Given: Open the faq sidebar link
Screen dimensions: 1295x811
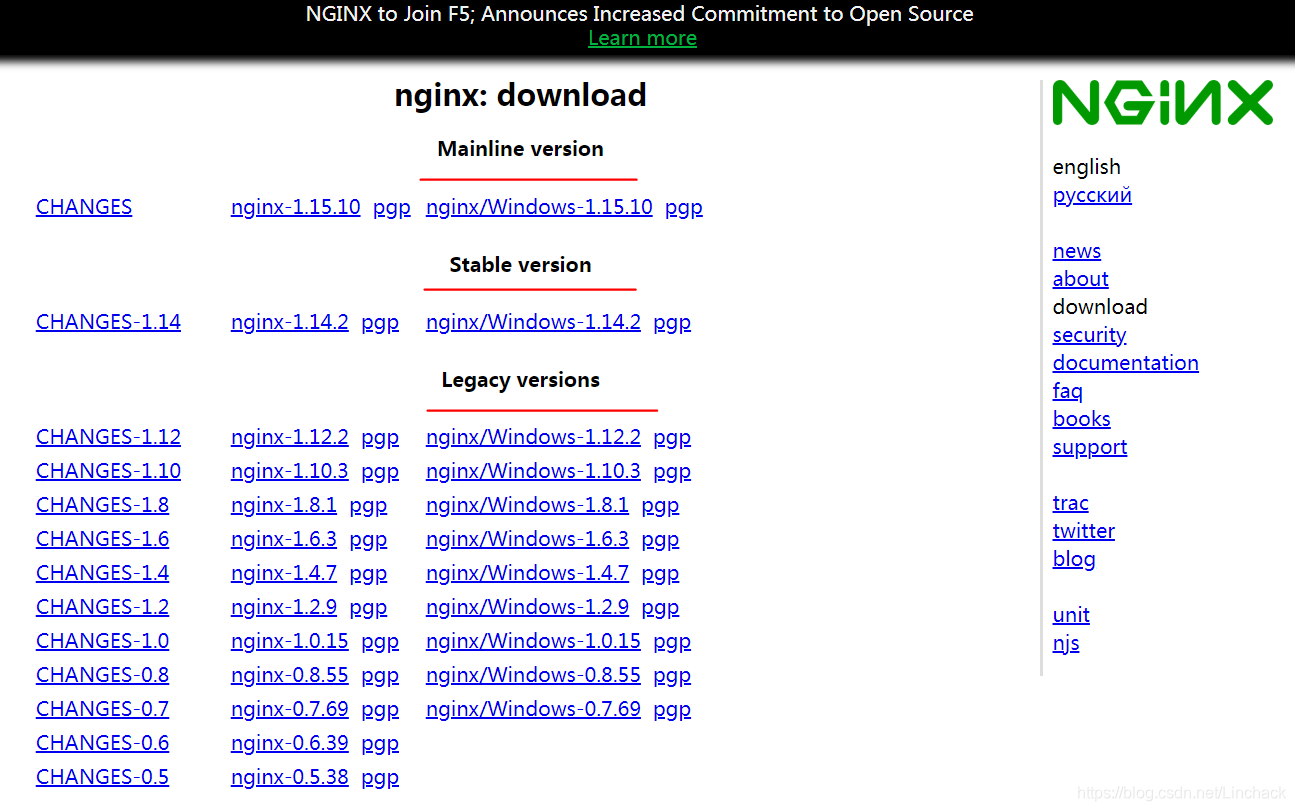Looking at the screenshot, I should pyautogui.click(x=1067, y=391).
